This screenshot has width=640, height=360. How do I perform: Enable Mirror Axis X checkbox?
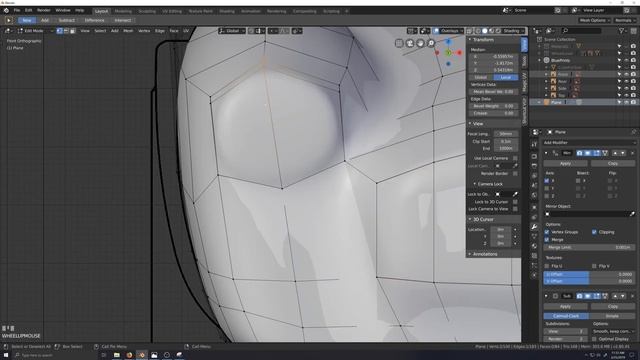547,181
